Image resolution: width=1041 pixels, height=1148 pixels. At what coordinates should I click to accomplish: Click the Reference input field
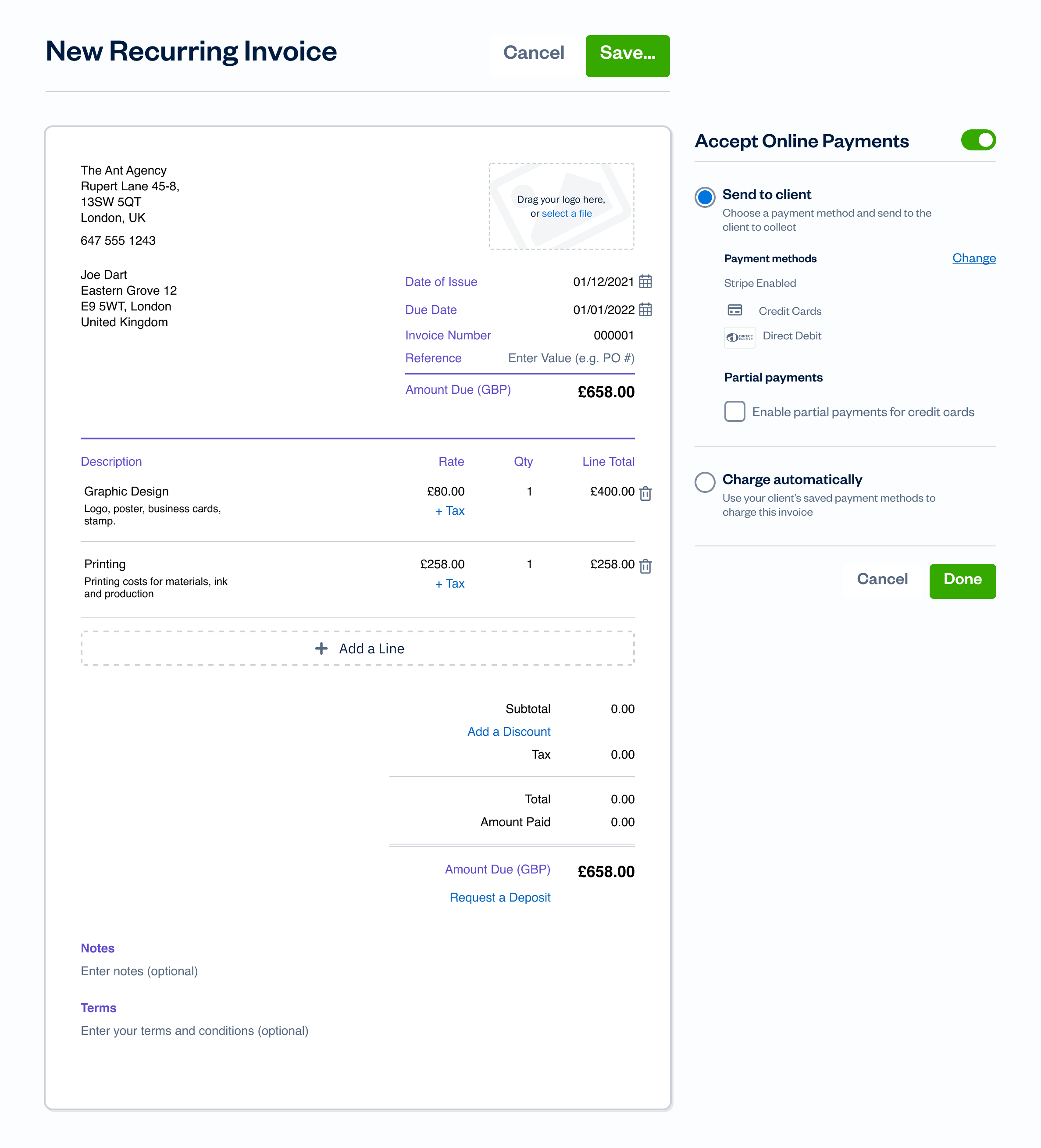570,358
